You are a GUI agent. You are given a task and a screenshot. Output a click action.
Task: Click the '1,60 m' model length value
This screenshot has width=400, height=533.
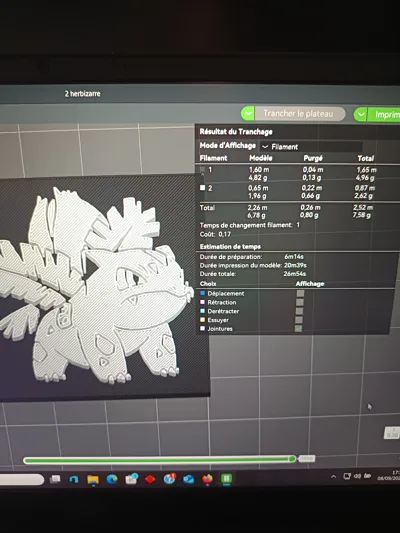(259, 169)
